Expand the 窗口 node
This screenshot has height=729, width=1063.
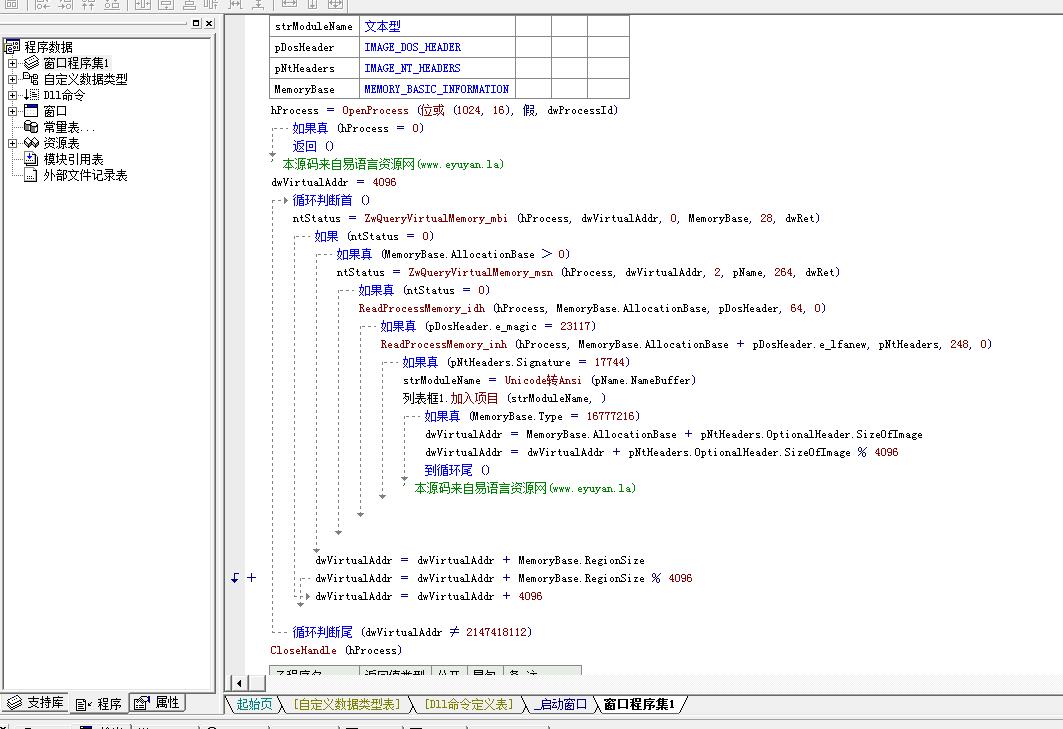[12, 111]
